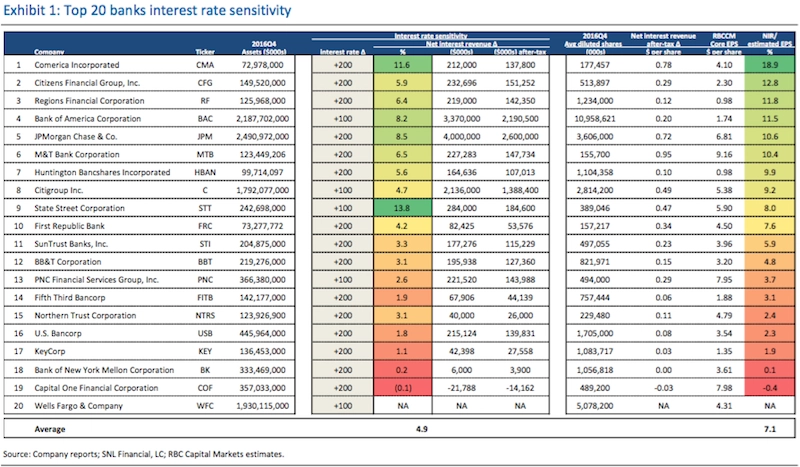Select M&T Bank Corporation name
The height and width of the screenshot is (467, 800).
point(77,154)
